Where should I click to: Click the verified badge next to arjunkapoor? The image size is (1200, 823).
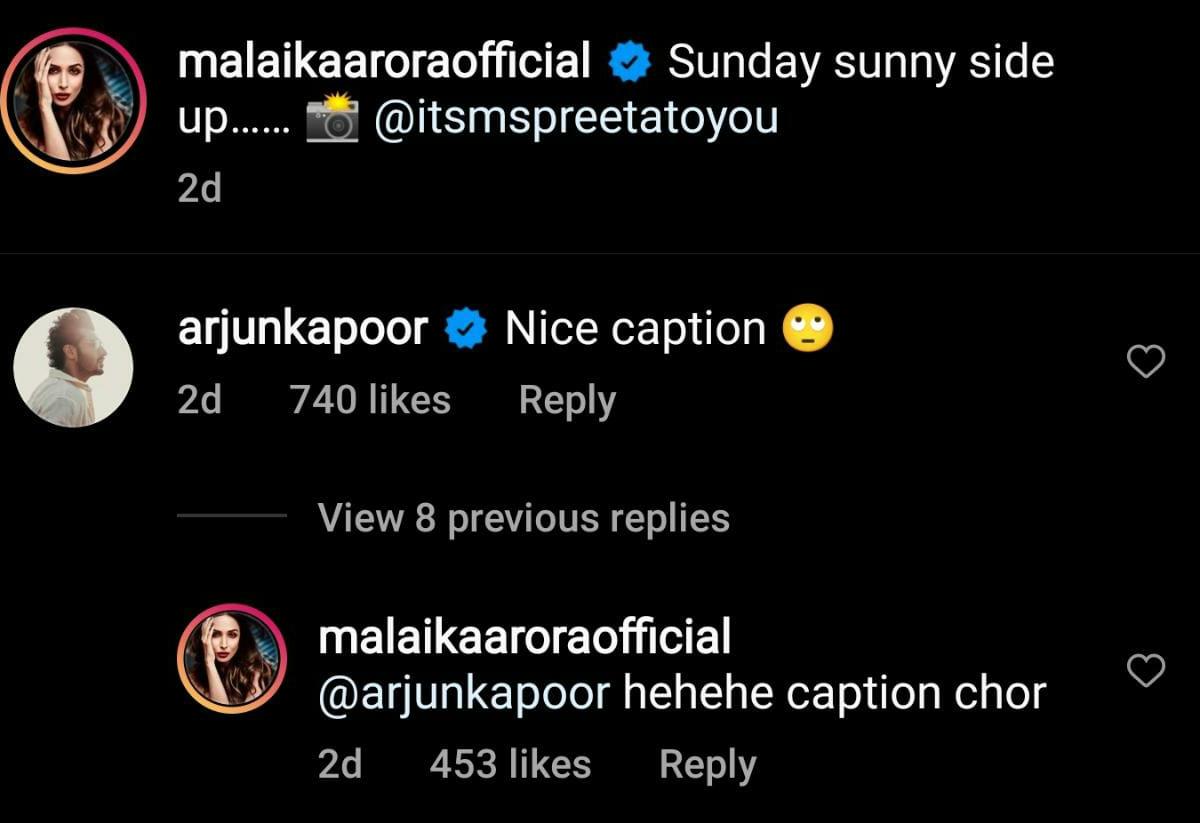466,329
